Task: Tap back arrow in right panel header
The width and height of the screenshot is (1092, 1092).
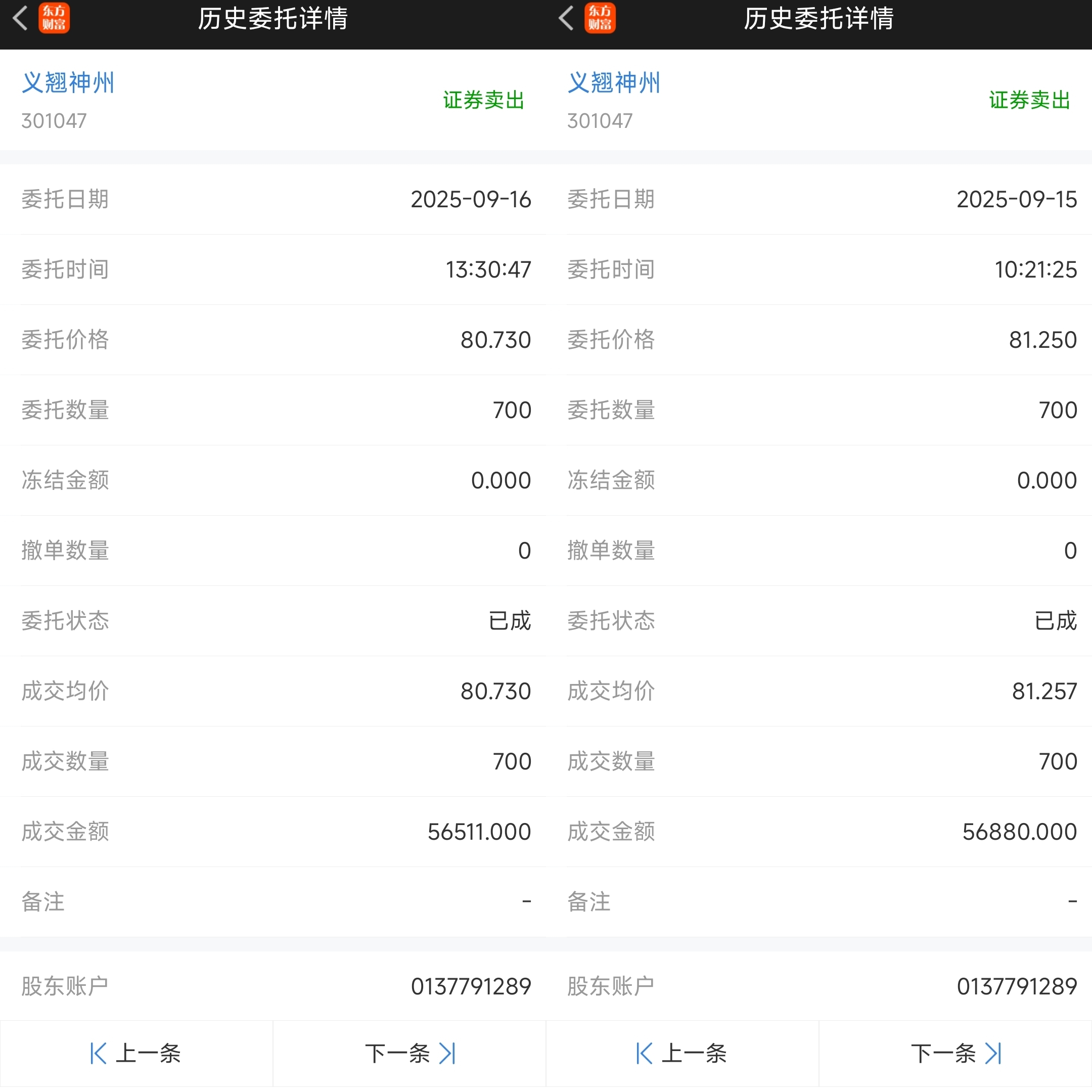Action: [x=566, y=18]
